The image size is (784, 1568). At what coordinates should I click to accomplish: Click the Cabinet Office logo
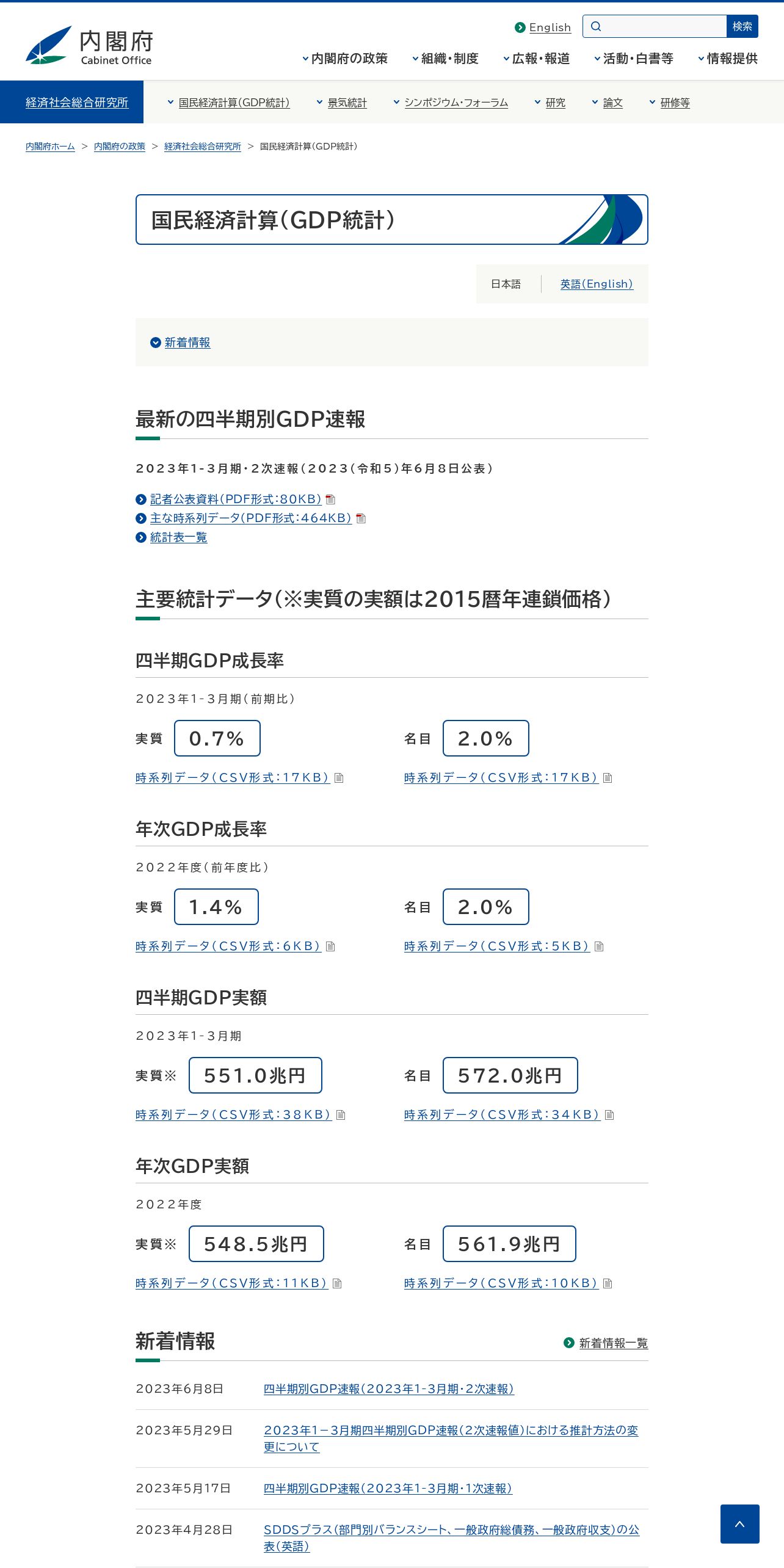tap(89, 45)
